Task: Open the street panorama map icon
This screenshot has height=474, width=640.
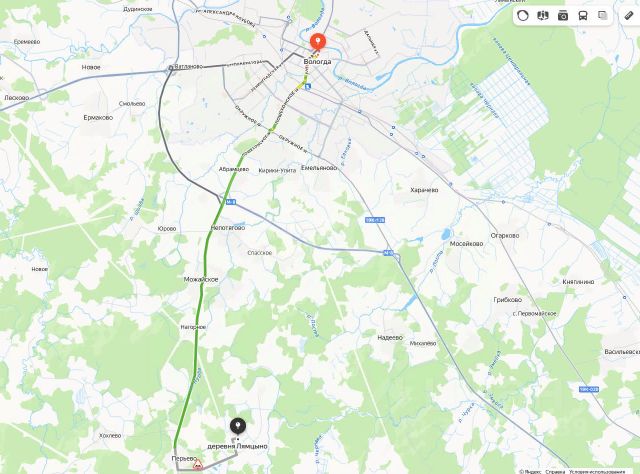Action: click(x=542, y=16)
